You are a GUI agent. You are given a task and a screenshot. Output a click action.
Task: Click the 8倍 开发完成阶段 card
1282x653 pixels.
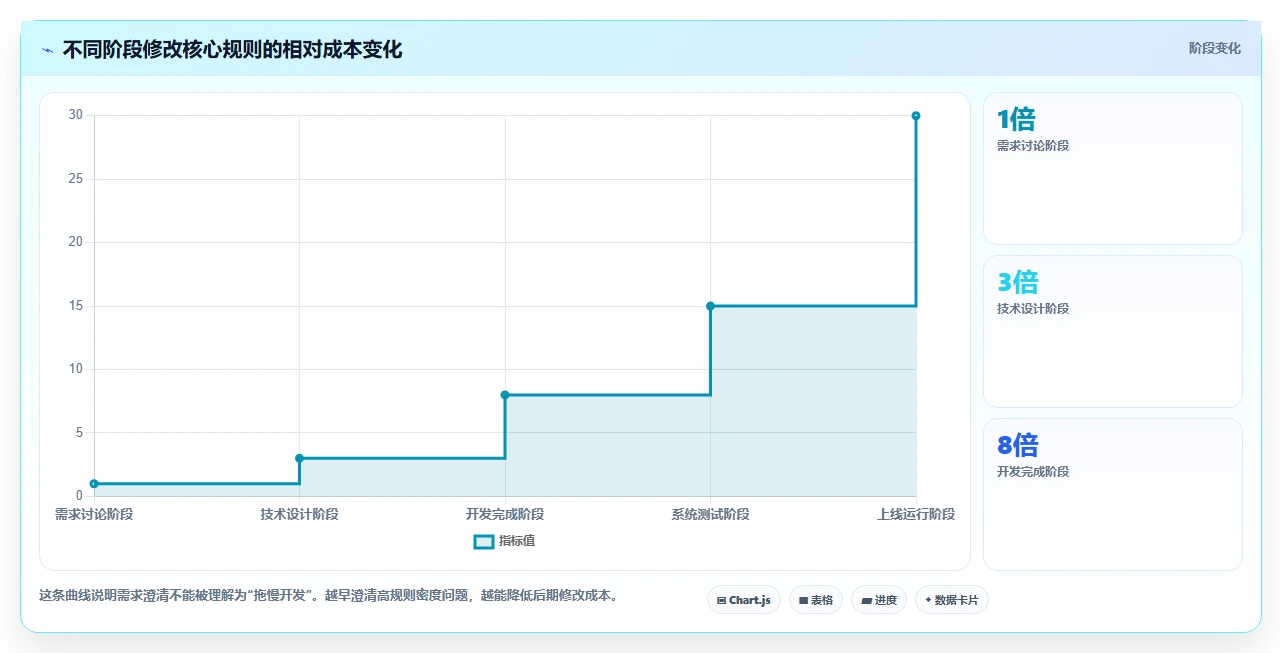click(x=1113, y=495)
